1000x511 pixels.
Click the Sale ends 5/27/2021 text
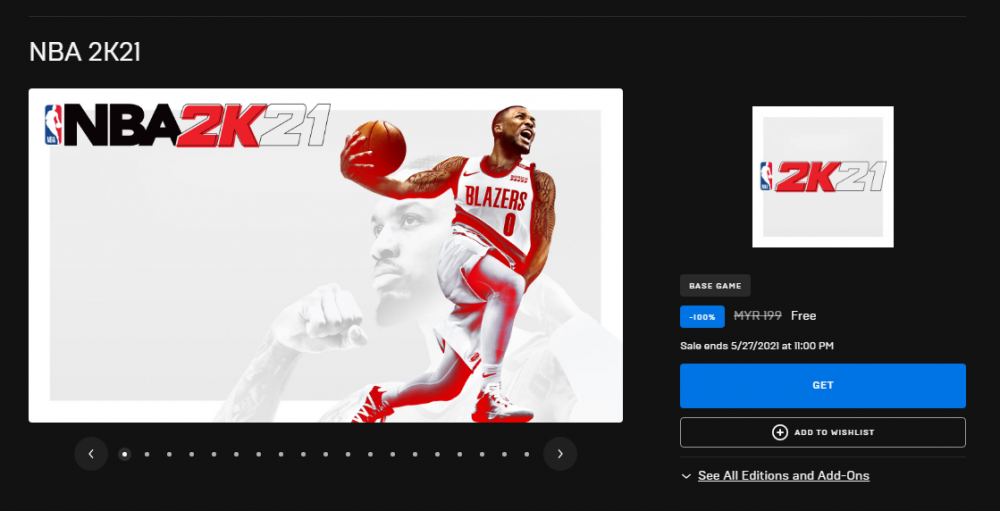757,346
